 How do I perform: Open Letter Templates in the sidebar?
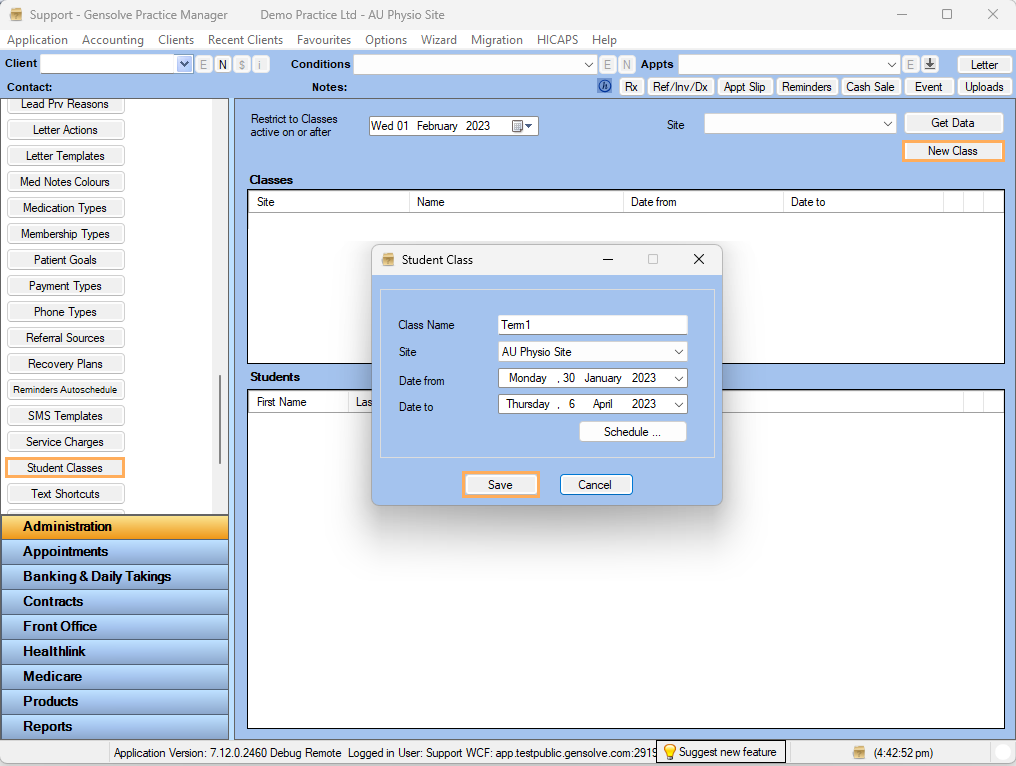[x=65, y=156]
